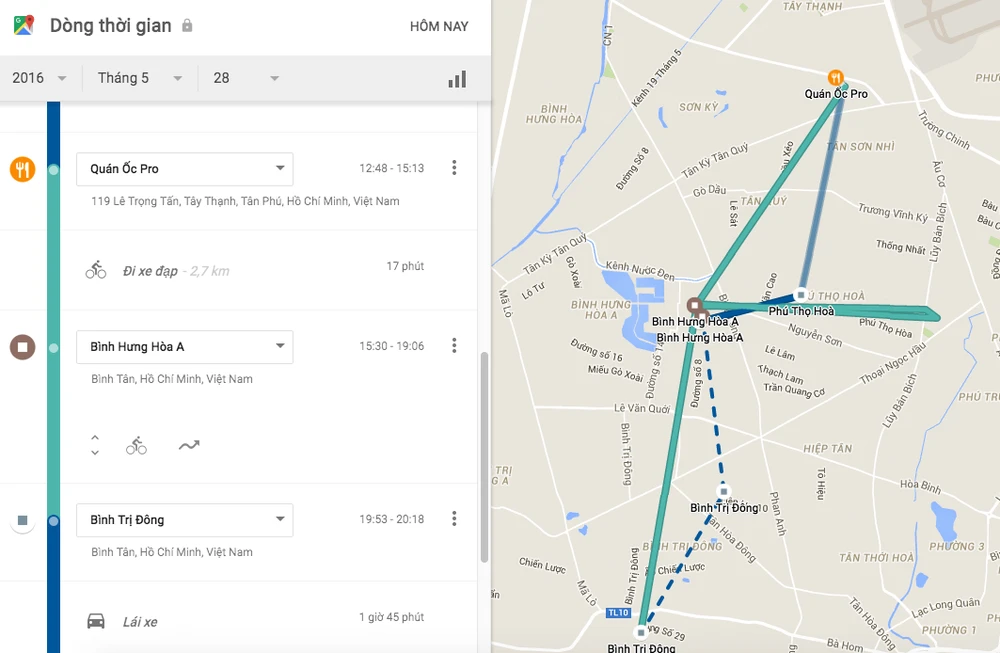1000x653 pixels.
Task: Click the Quán Ốc Pro restaurant pin on map
Action: pyautogui.click(x=835, y=78)
